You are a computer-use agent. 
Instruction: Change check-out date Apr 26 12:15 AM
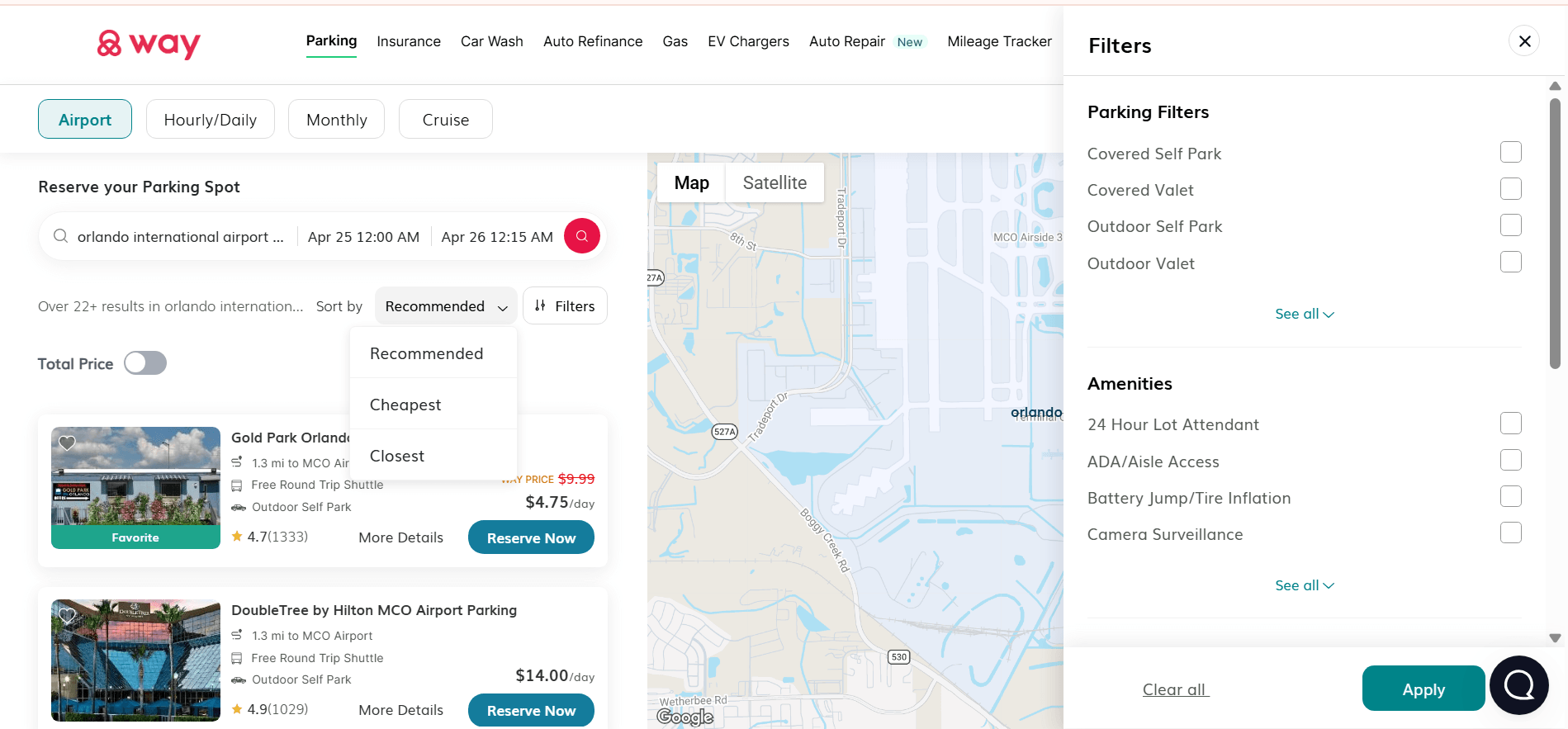[497, 237]
